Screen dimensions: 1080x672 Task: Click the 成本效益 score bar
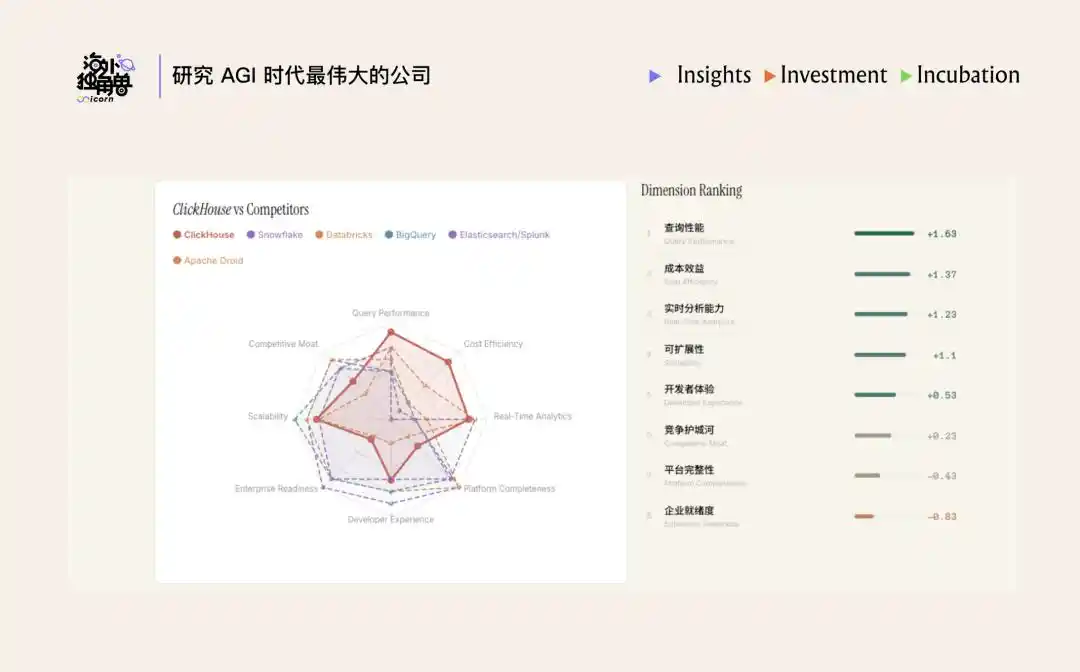click(x=882, y=274)
